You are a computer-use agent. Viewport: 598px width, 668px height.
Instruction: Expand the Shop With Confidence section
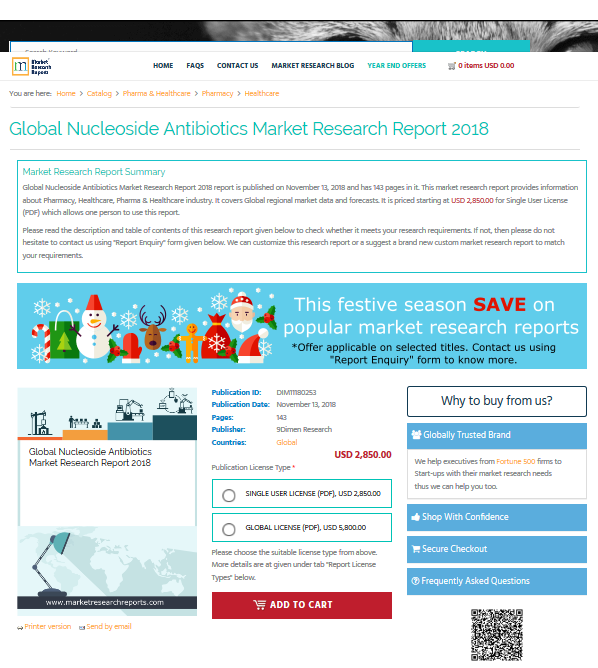[x=497, y=517]
